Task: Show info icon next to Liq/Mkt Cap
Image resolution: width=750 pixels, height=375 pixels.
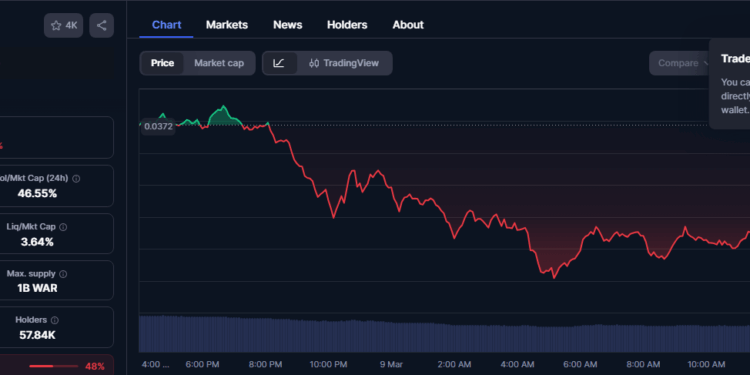Action: pyautogui.click(x=63, y=227)
